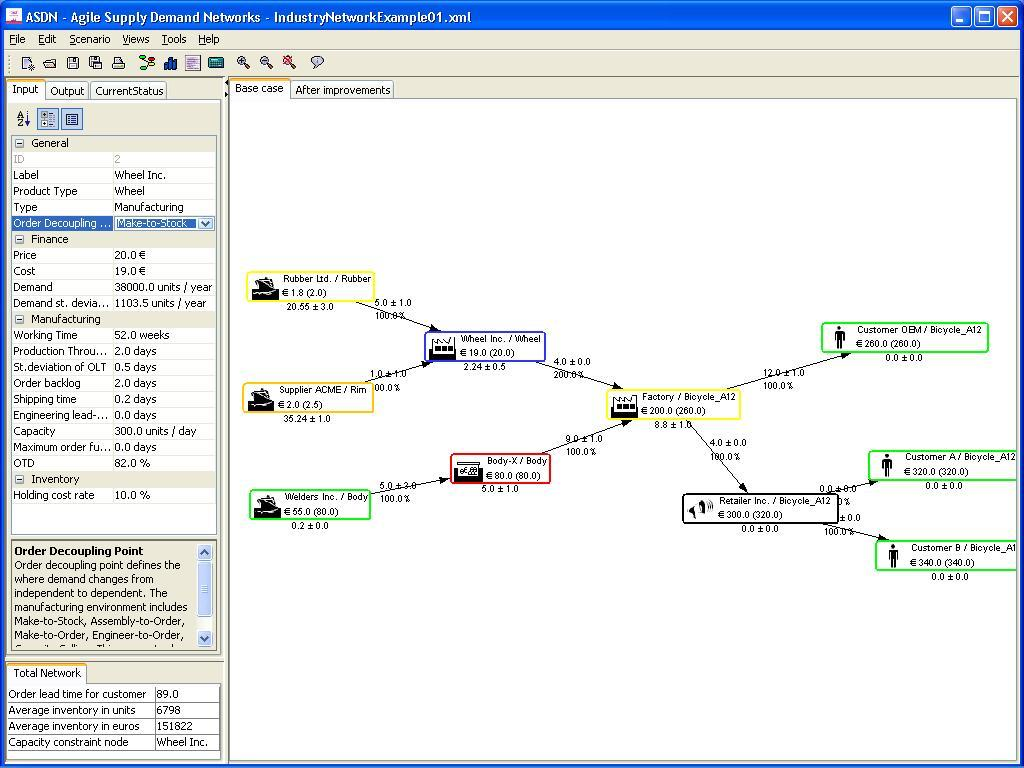The width and height of the screenshot is (1024, 768).
Task: Show the blue bar chart view
Action: coord(170,63)
